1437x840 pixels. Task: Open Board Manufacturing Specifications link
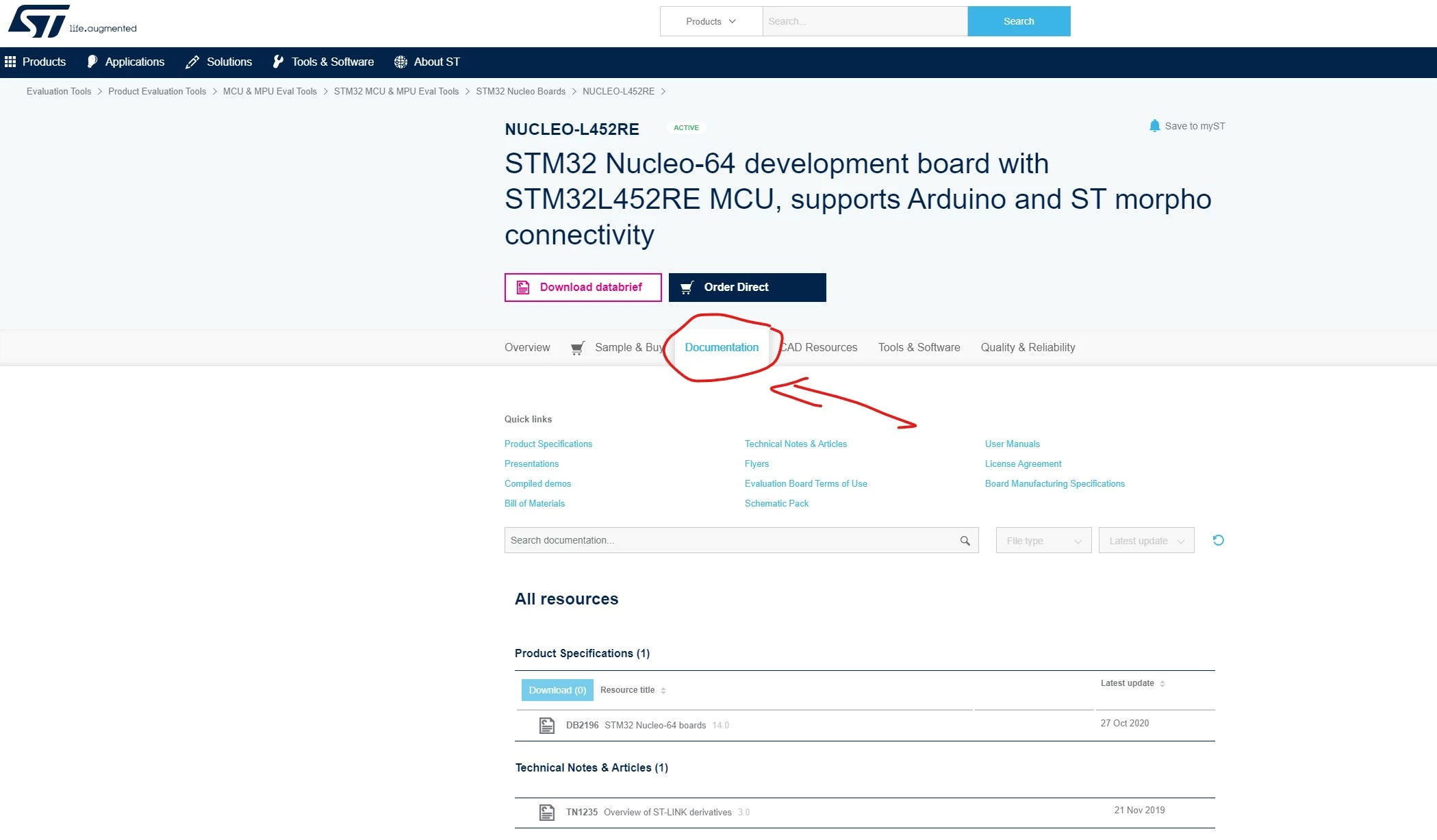(x=1055, y=484)
